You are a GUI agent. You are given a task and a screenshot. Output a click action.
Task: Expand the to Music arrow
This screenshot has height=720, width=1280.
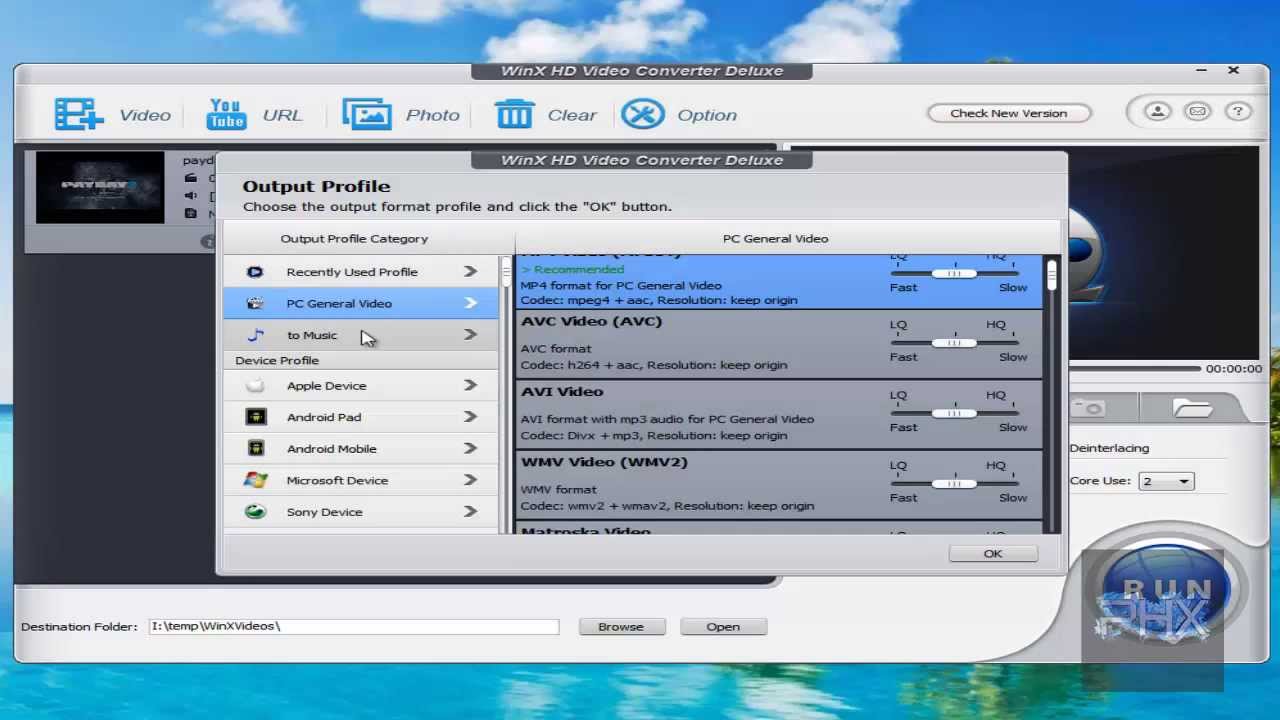coord(470,335)
